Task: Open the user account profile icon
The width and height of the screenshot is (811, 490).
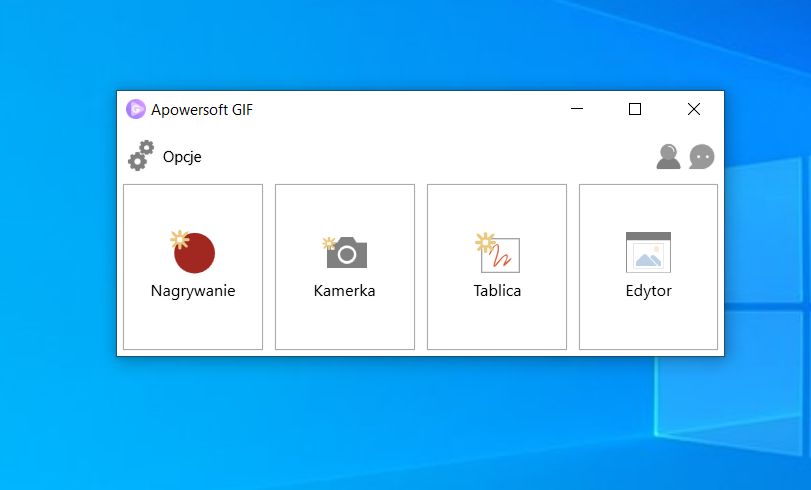Action: 668,157
